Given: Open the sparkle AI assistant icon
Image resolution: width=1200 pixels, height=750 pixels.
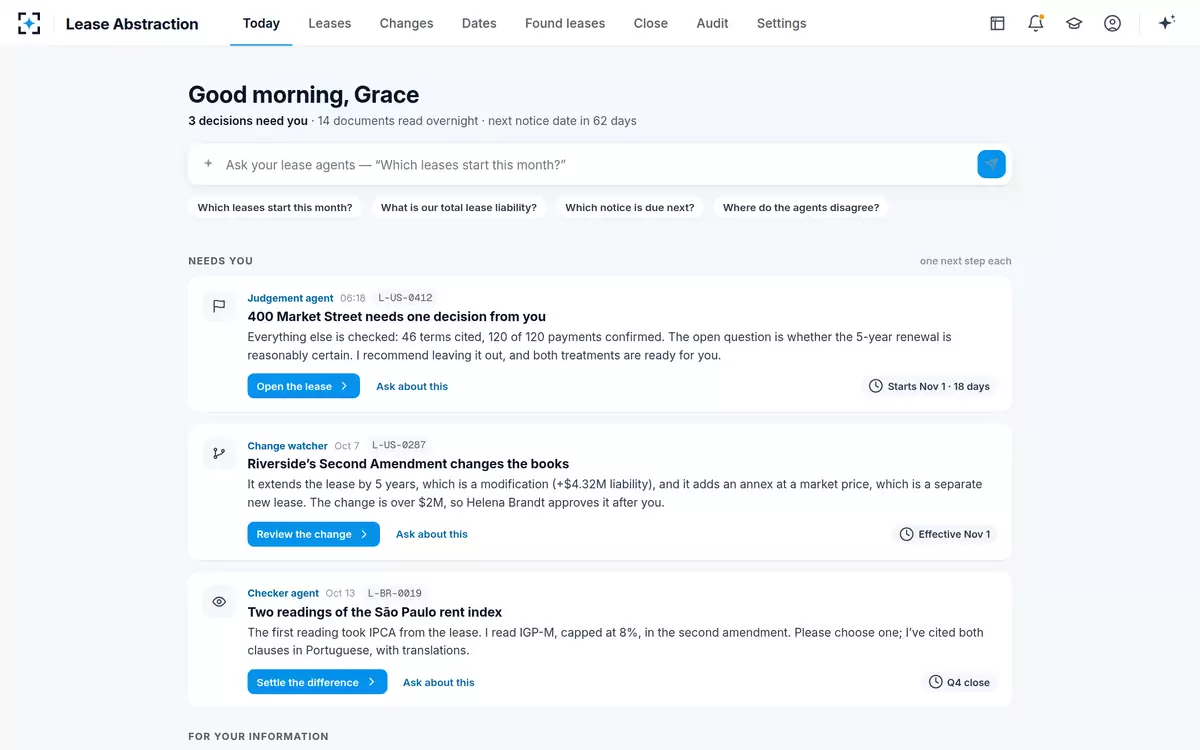Looking at the screenshot, I should click(1166, 23).
